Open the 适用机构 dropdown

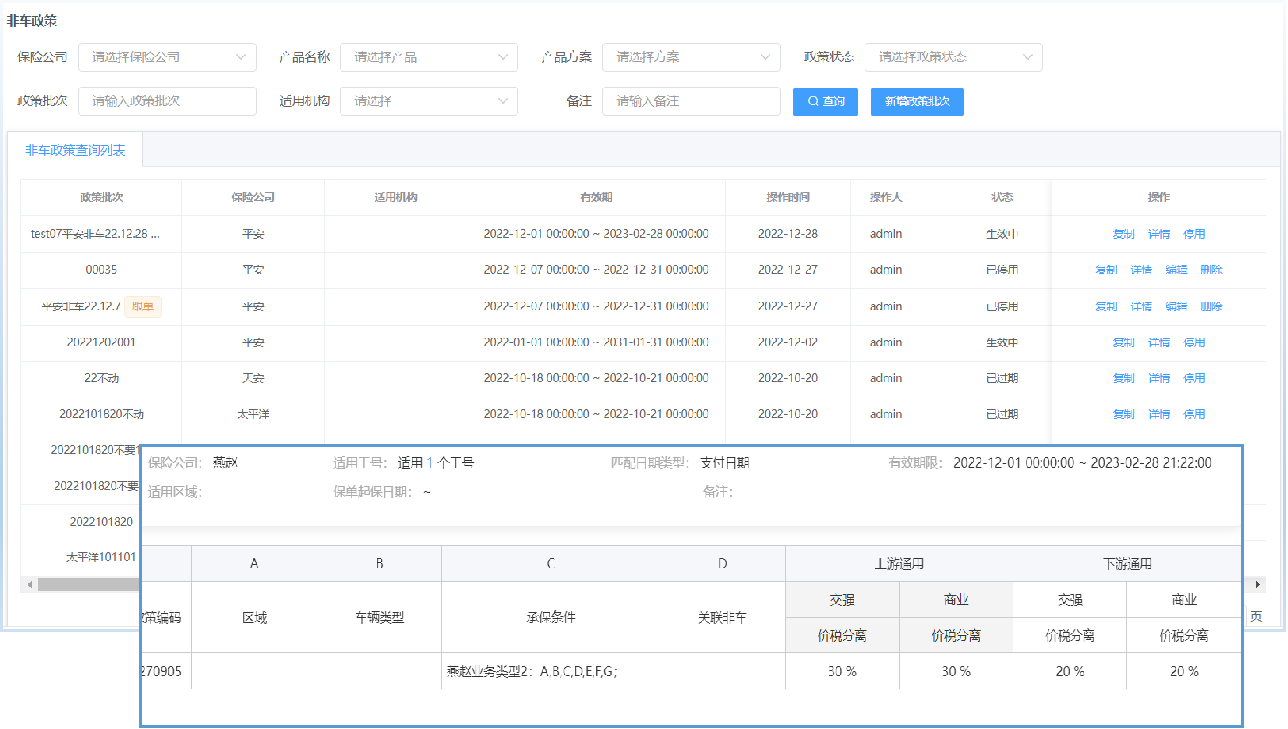click(x=429, y=101)
